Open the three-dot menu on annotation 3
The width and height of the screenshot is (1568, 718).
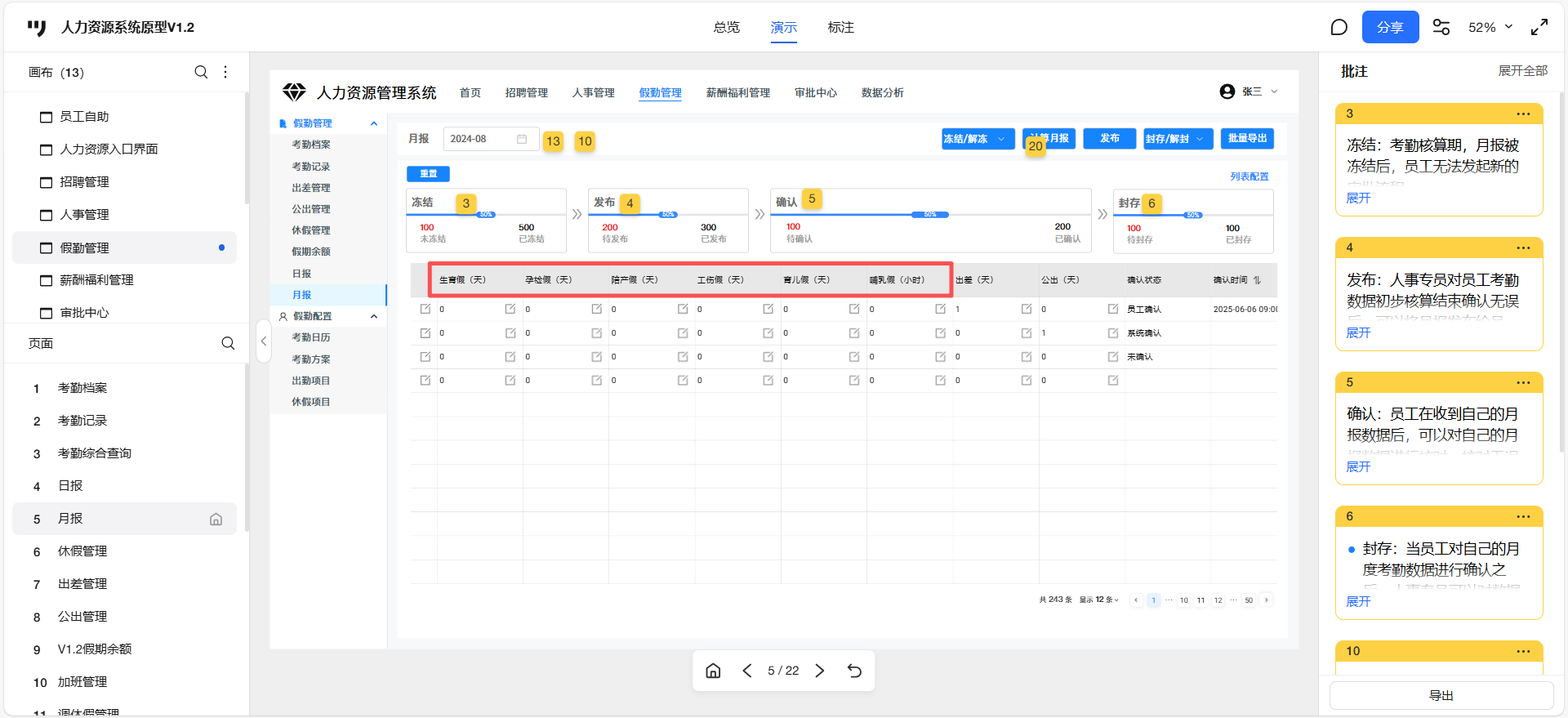click(1523, 114)
